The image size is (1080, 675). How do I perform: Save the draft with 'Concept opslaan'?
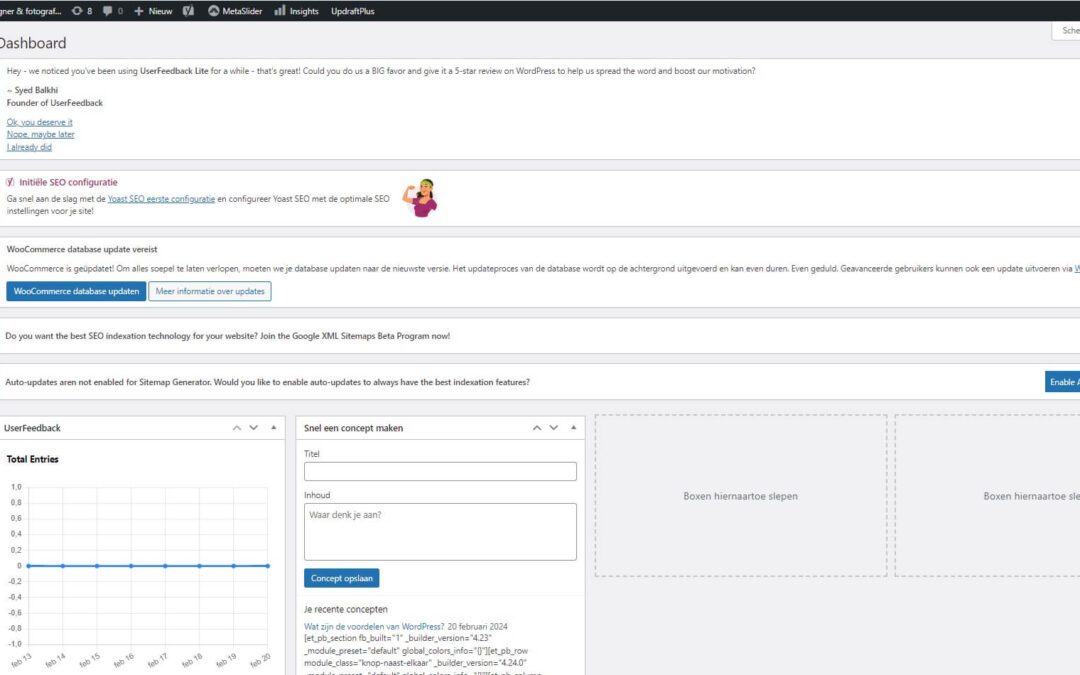pyautogui.click(x=341, y=578)
